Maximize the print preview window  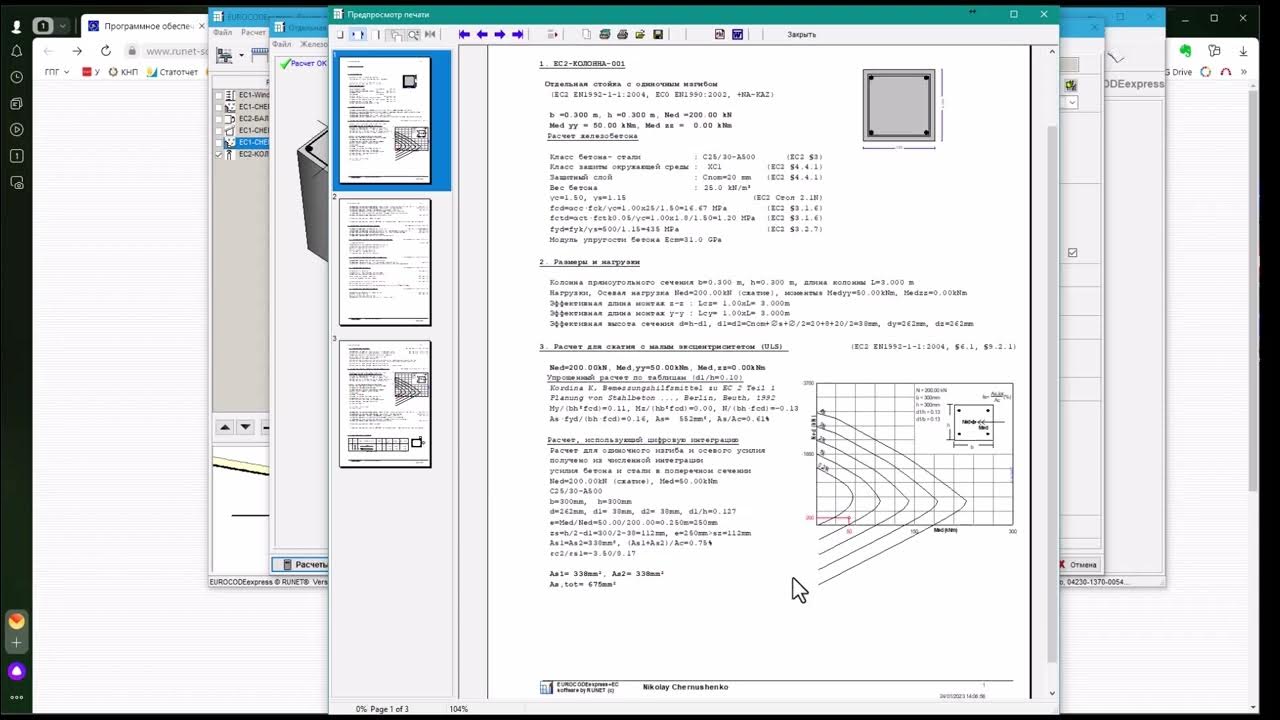[x=1013, y=14]
